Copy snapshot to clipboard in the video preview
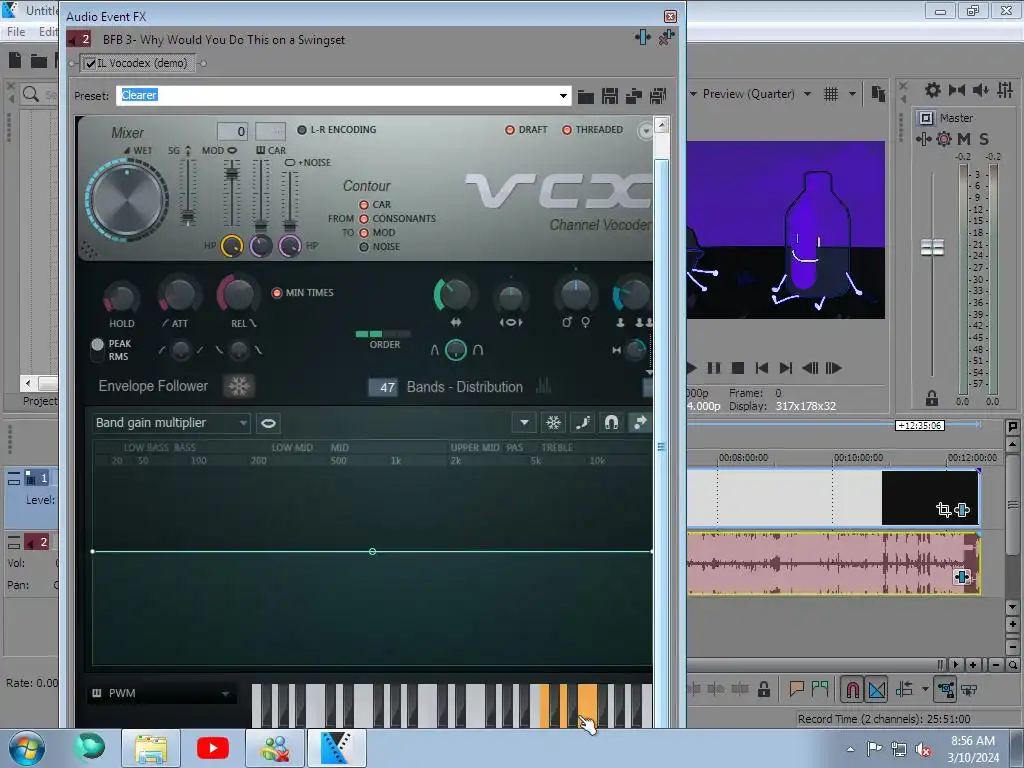This screenshot has width=1024, height=768. pos(878,94)
